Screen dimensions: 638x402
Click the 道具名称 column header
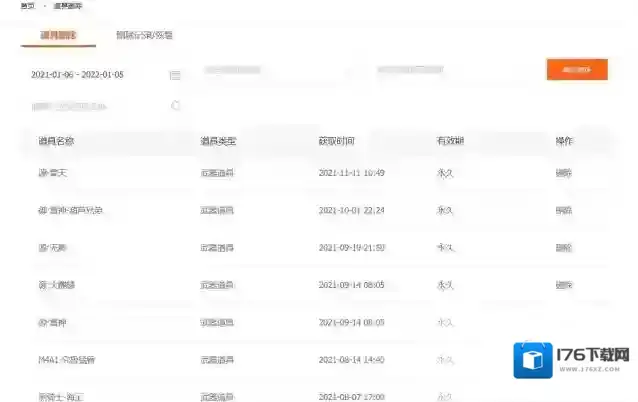tap(56, 141)
